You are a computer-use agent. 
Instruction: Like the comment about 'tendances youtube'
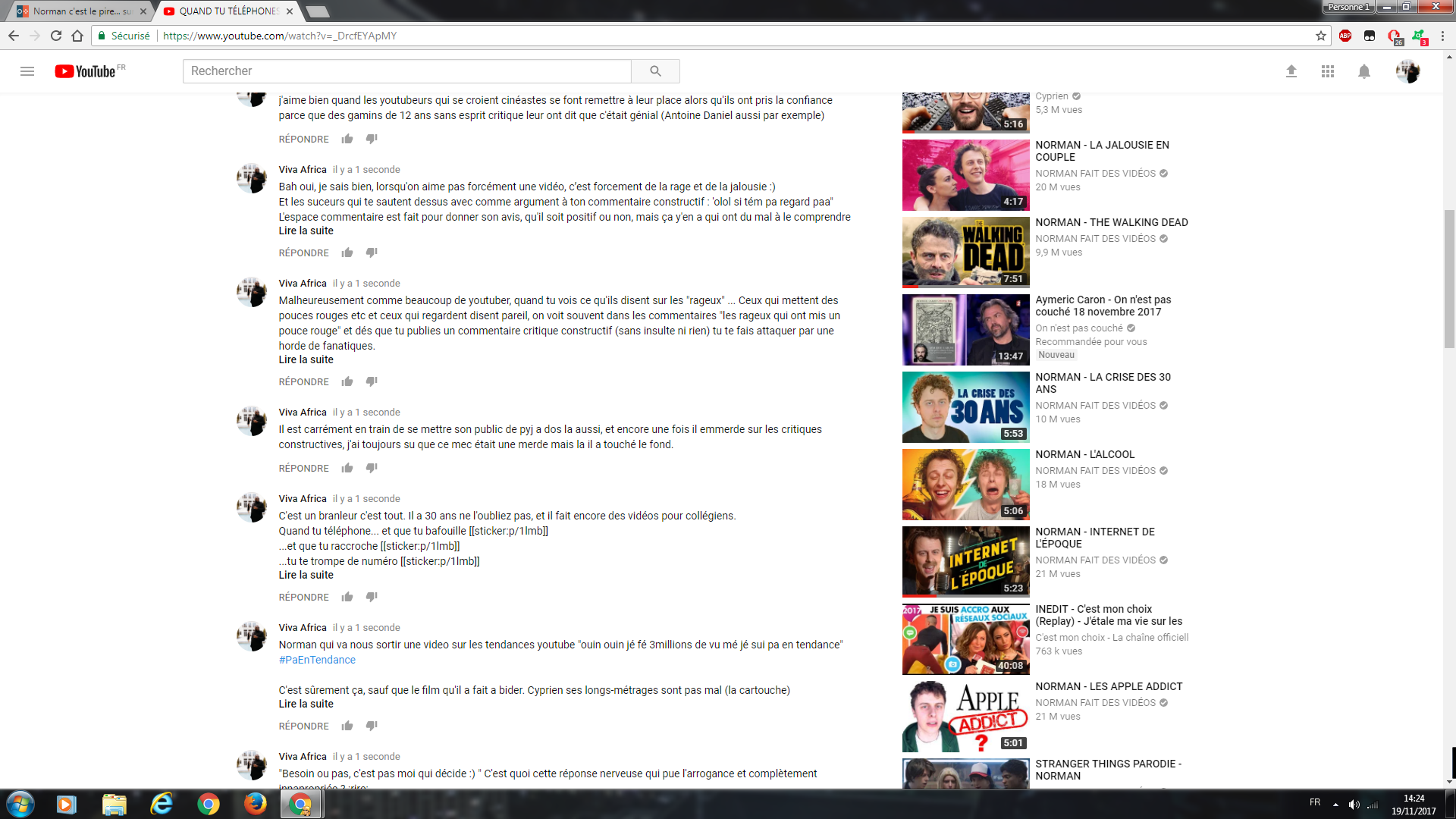tap(347, 726)
